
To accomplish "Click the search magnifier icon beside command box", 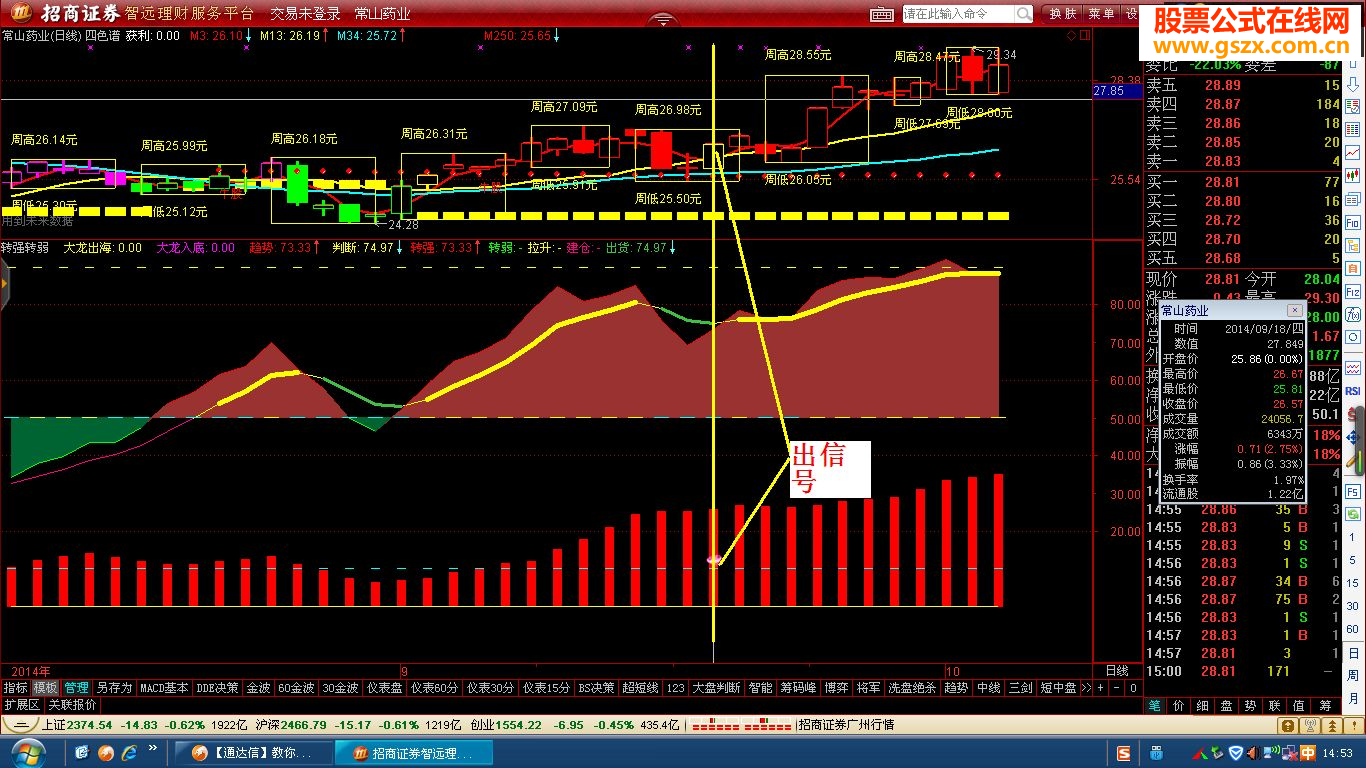I will 1024,14.
